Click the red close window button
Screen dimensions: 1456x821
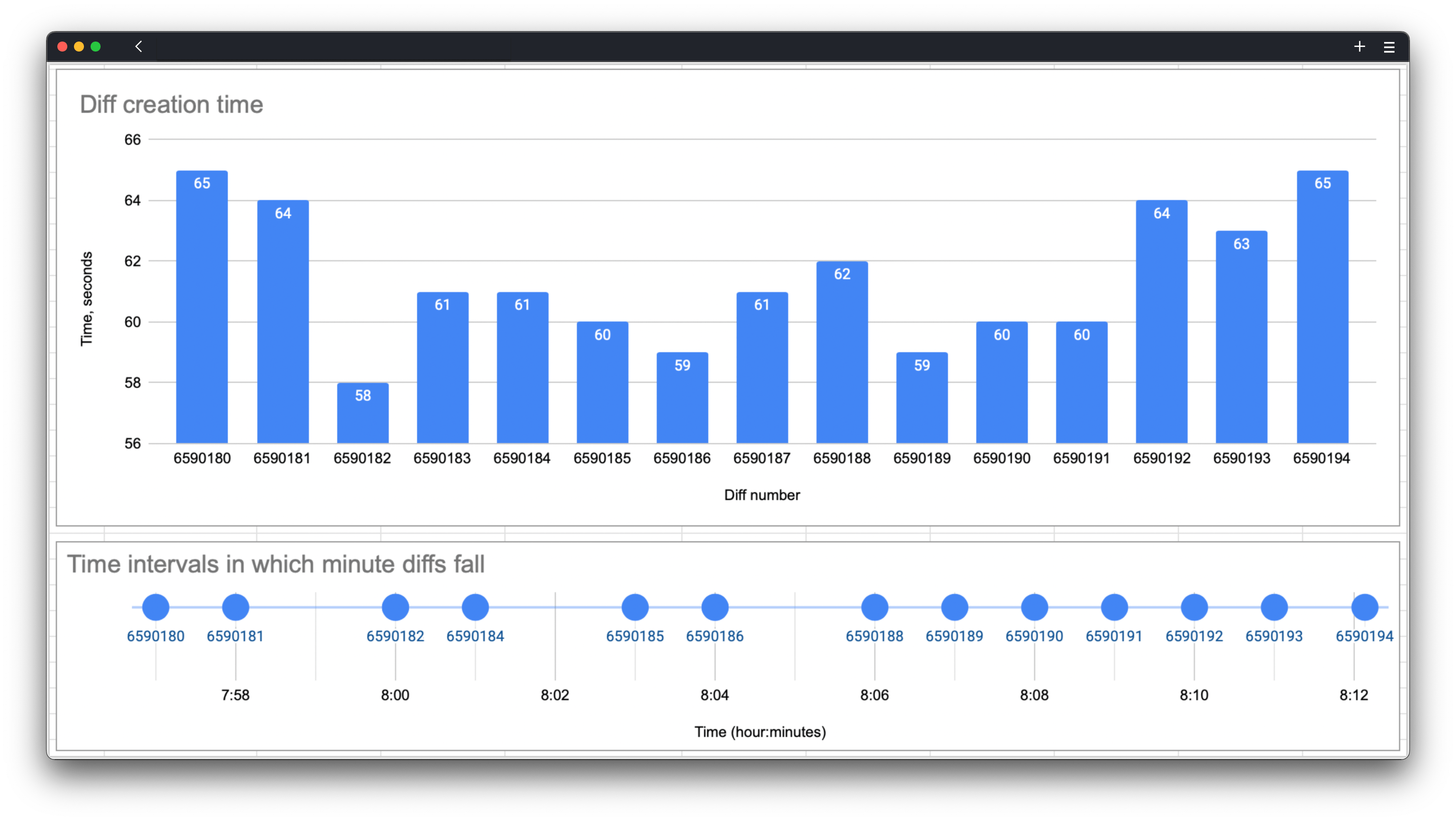(63, 47)
